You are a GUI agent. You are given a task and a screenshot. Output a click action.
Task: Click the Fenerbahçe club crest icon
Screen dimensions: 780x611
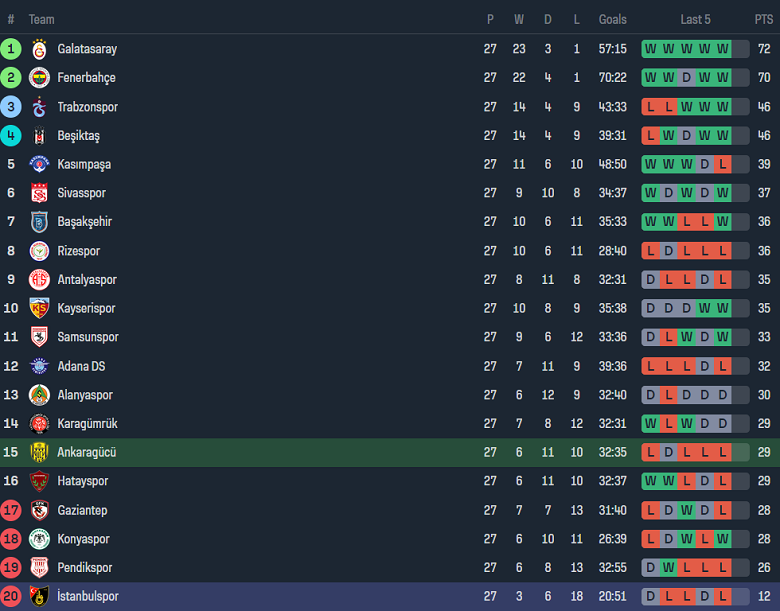point(39,78)
